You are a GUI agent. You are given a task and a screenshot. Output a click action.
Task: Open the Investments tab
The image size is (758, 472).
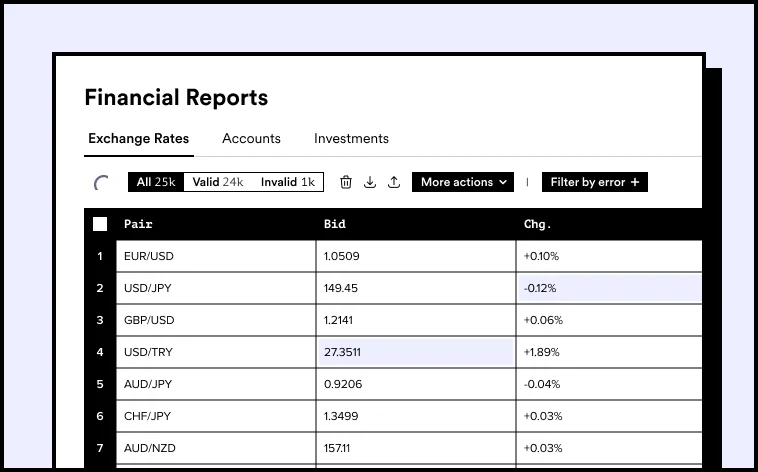point(351,139)
